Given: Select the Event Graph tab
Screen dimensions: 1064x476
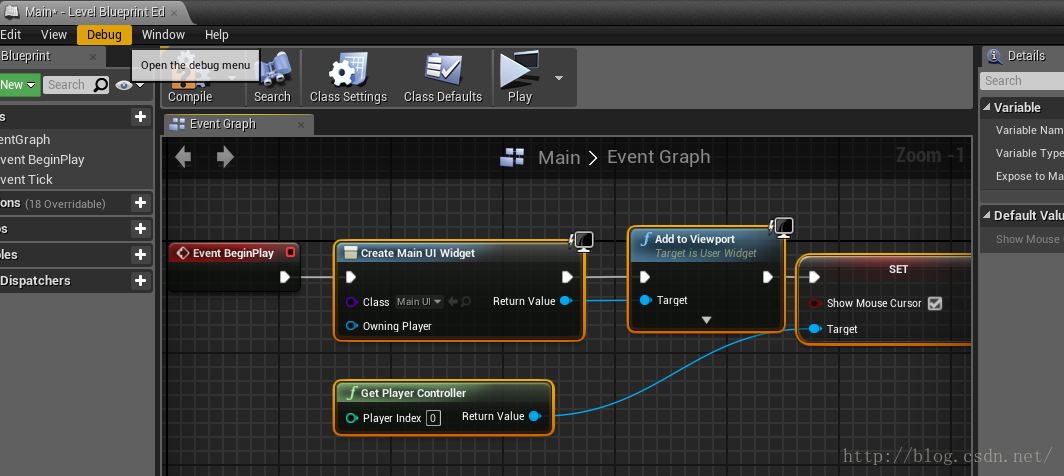Looking at the screenshot, I should pos(223,124).
